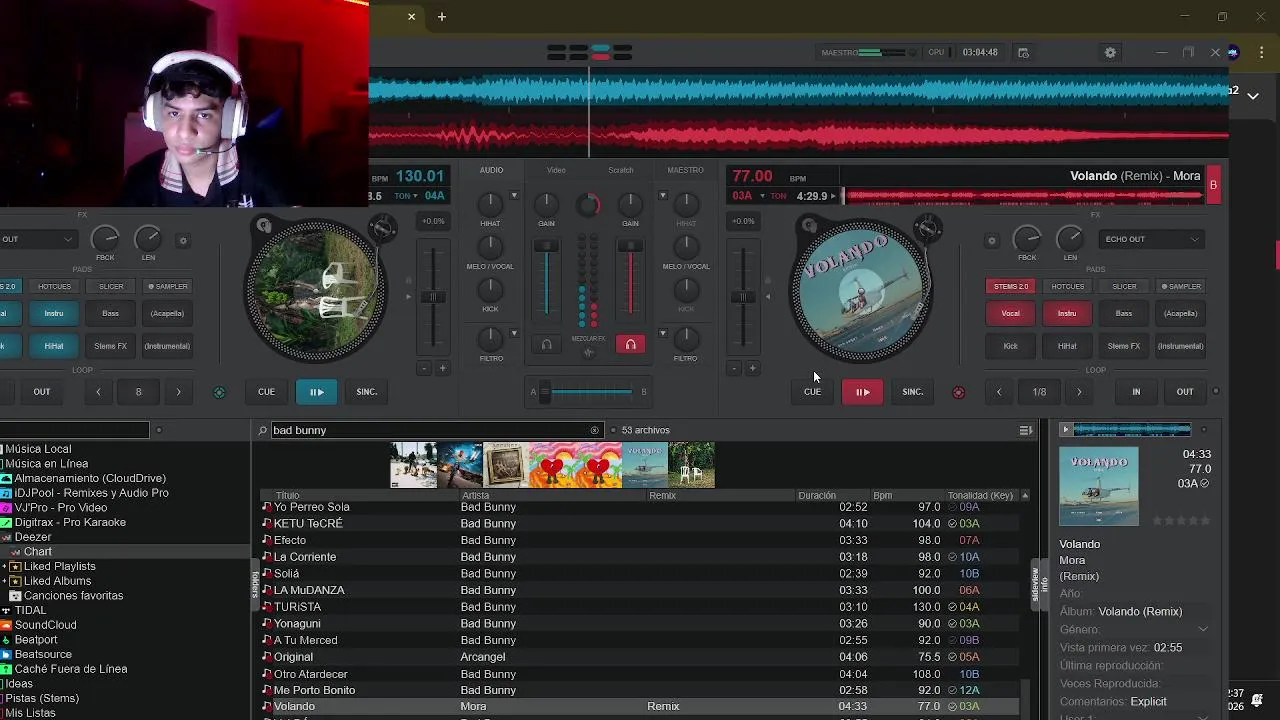Select the SLICER pads tab on left deck
Screen dimensions: 1280x720
[111, 287]
